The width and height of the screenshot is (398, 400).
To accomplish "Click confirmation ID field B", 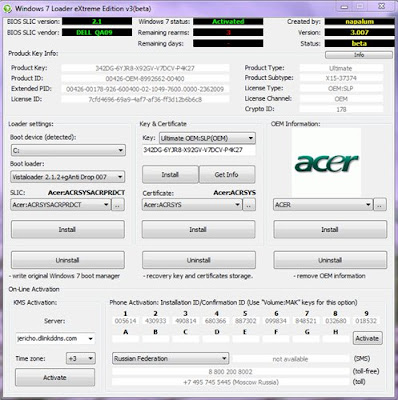I will pos(156,339).
